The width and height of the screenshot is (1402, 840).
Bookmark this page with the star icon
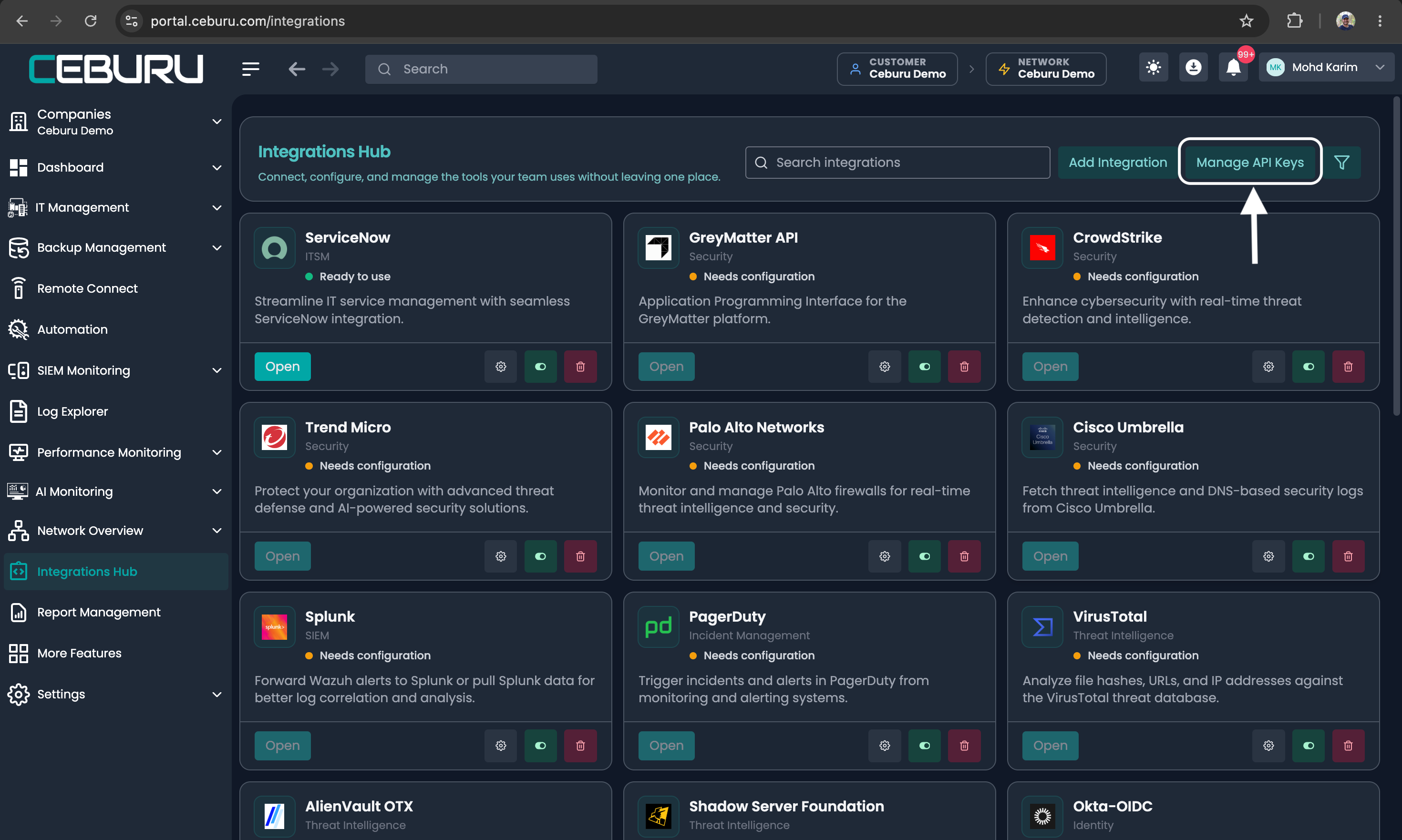pos(1246,21)
